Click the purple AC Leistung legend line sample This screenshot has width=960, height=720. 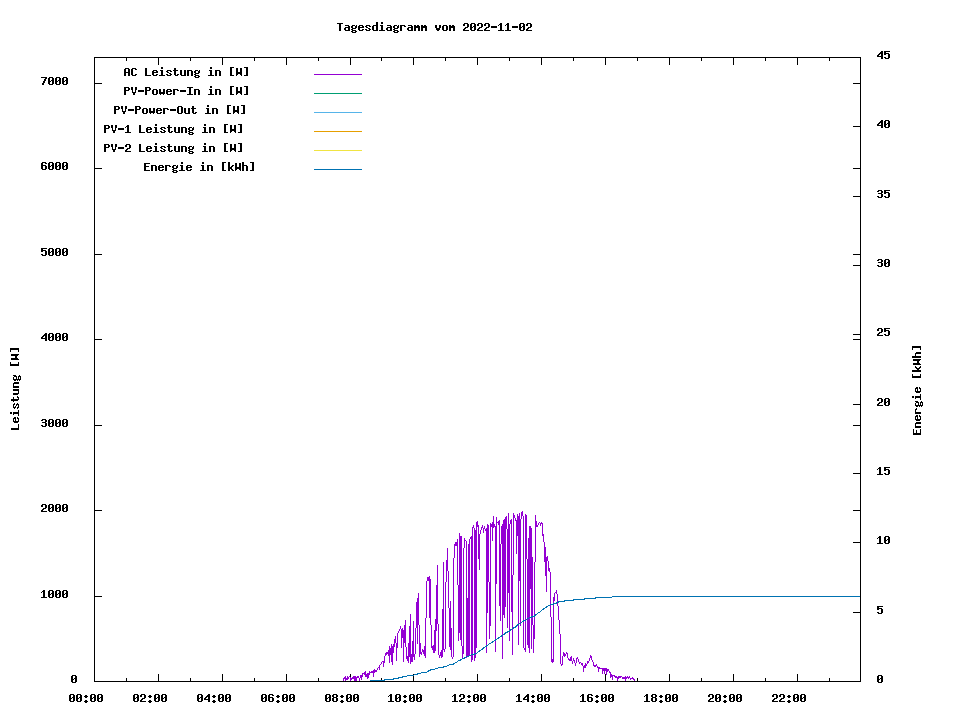pyautogui.click(x=337, y=74)
